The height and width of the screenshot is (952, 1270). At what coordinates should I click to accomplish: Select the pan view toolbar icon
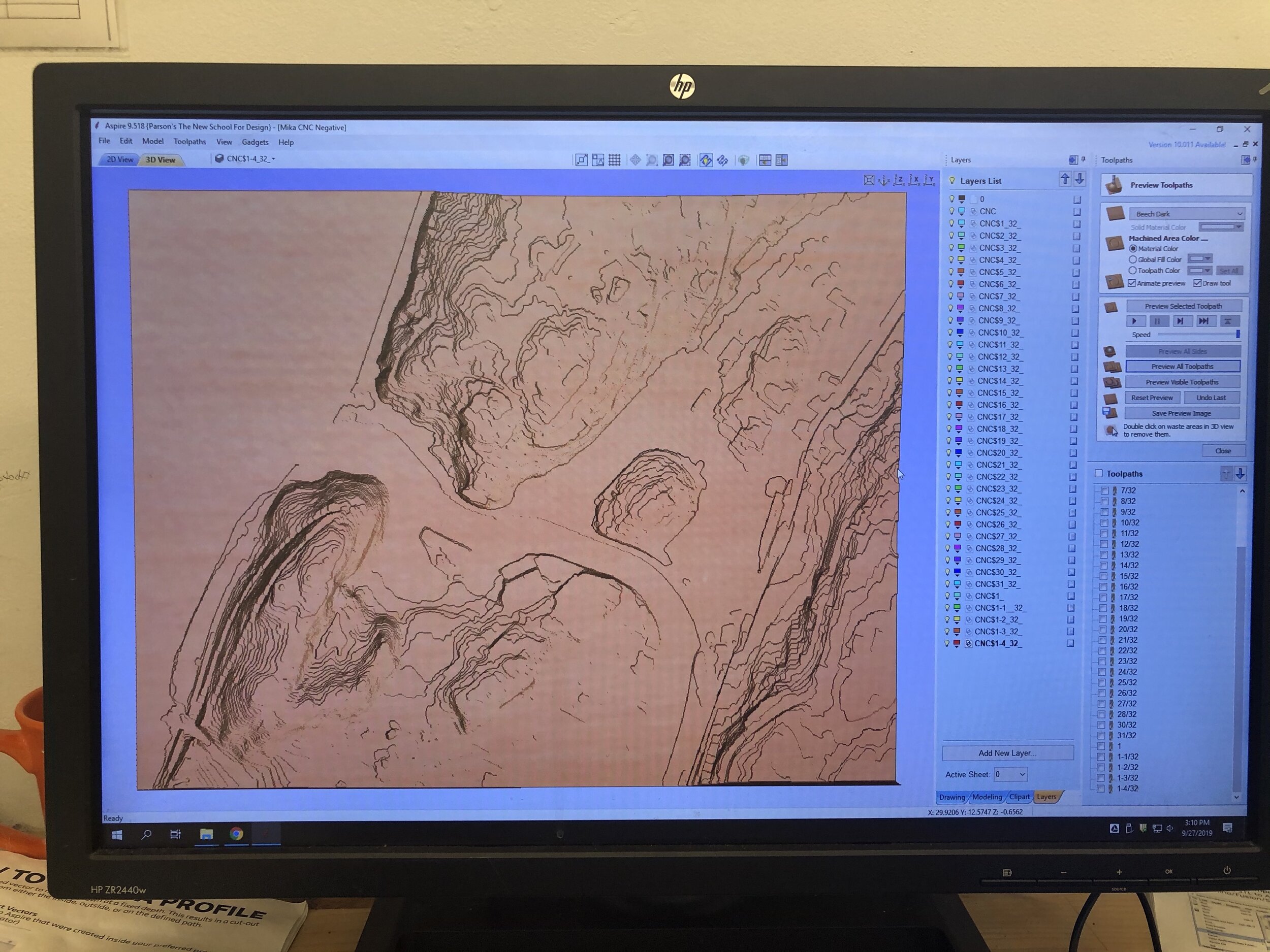[x=636, y=160]
